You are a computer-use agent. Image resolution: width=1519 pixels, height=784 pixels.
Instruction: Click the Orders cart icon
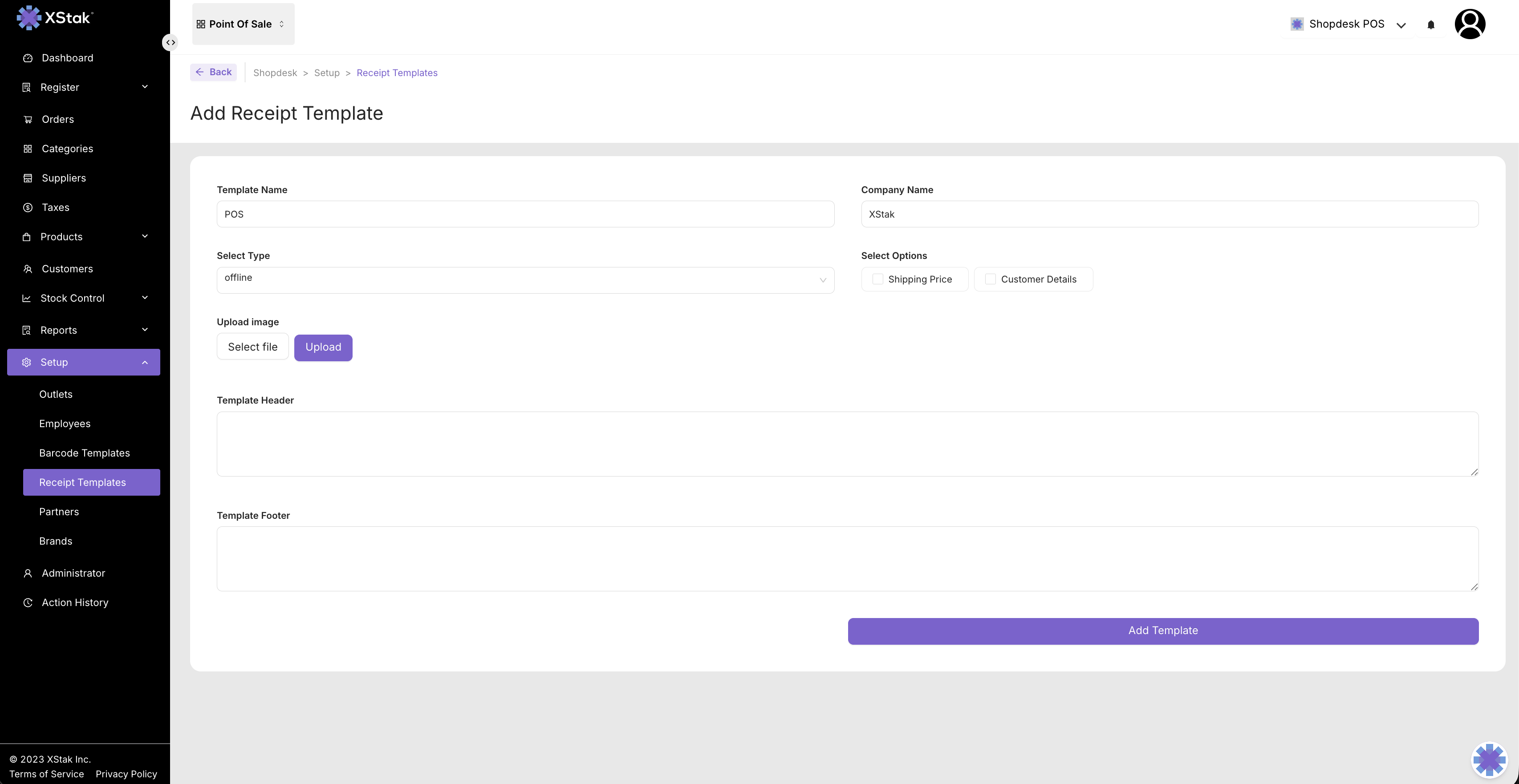pos(28,119)
